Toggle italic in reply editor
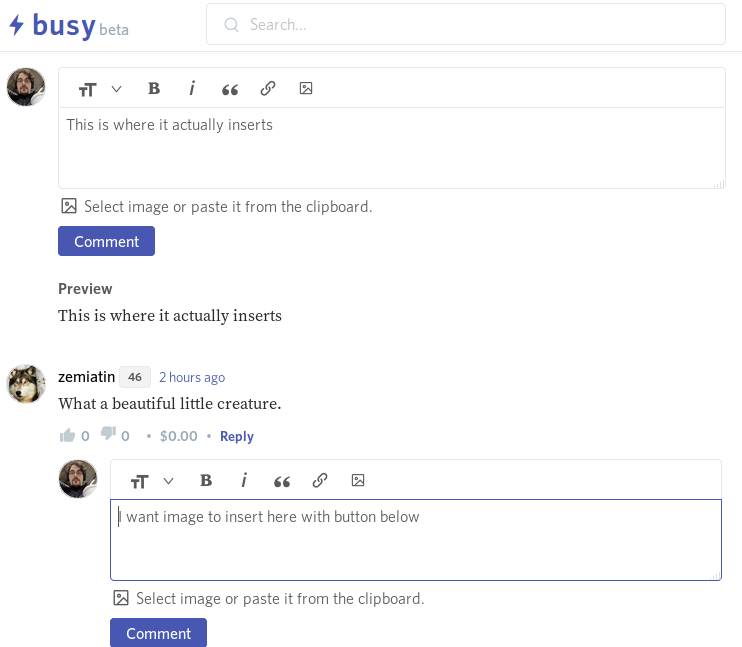Image resolution: width=742 pixels, height=647 pixels. pos(244,480)
